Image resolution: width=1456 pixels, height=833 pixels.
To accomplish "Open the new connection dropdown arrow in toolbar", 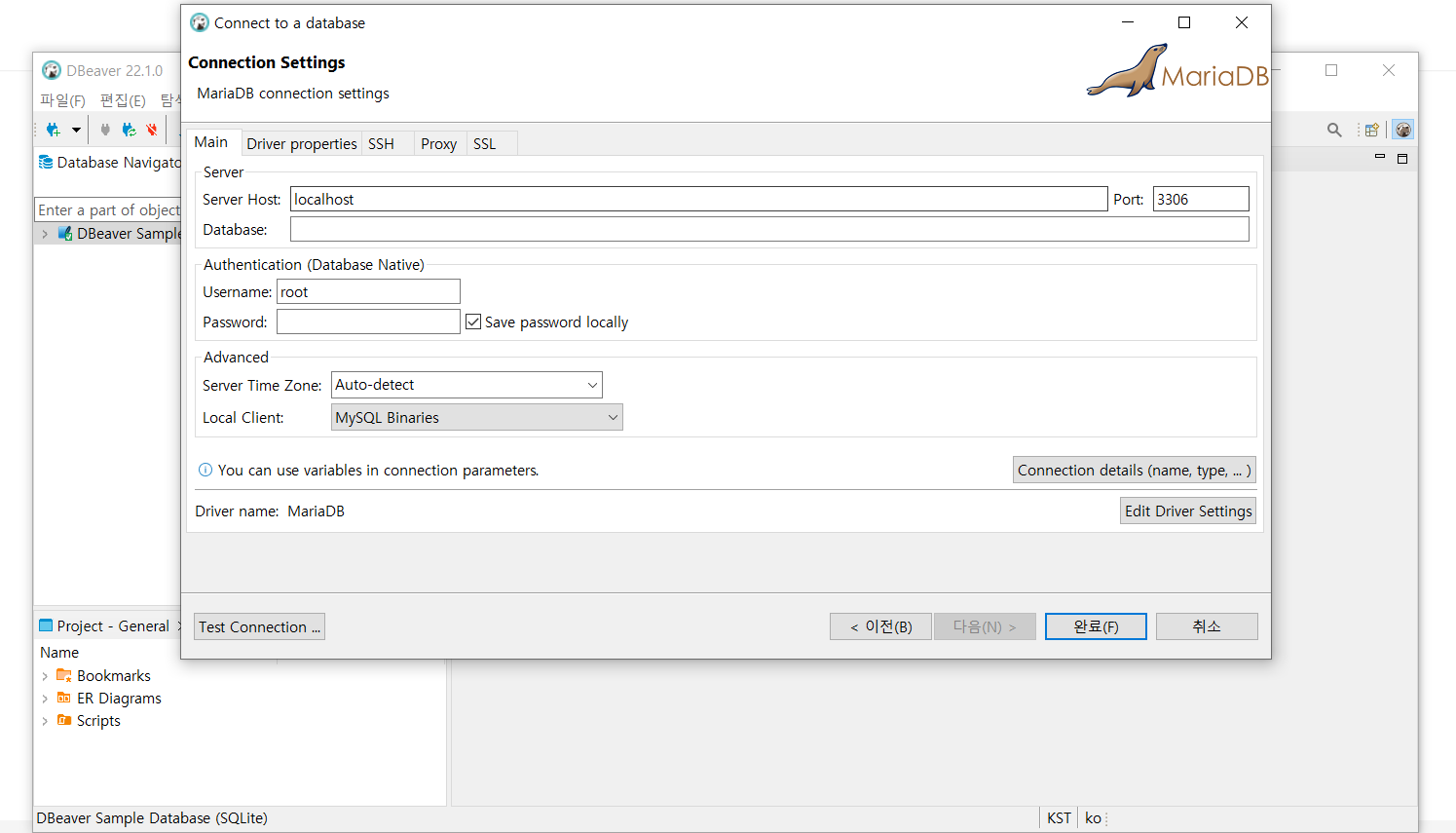I will coord(76,130).
